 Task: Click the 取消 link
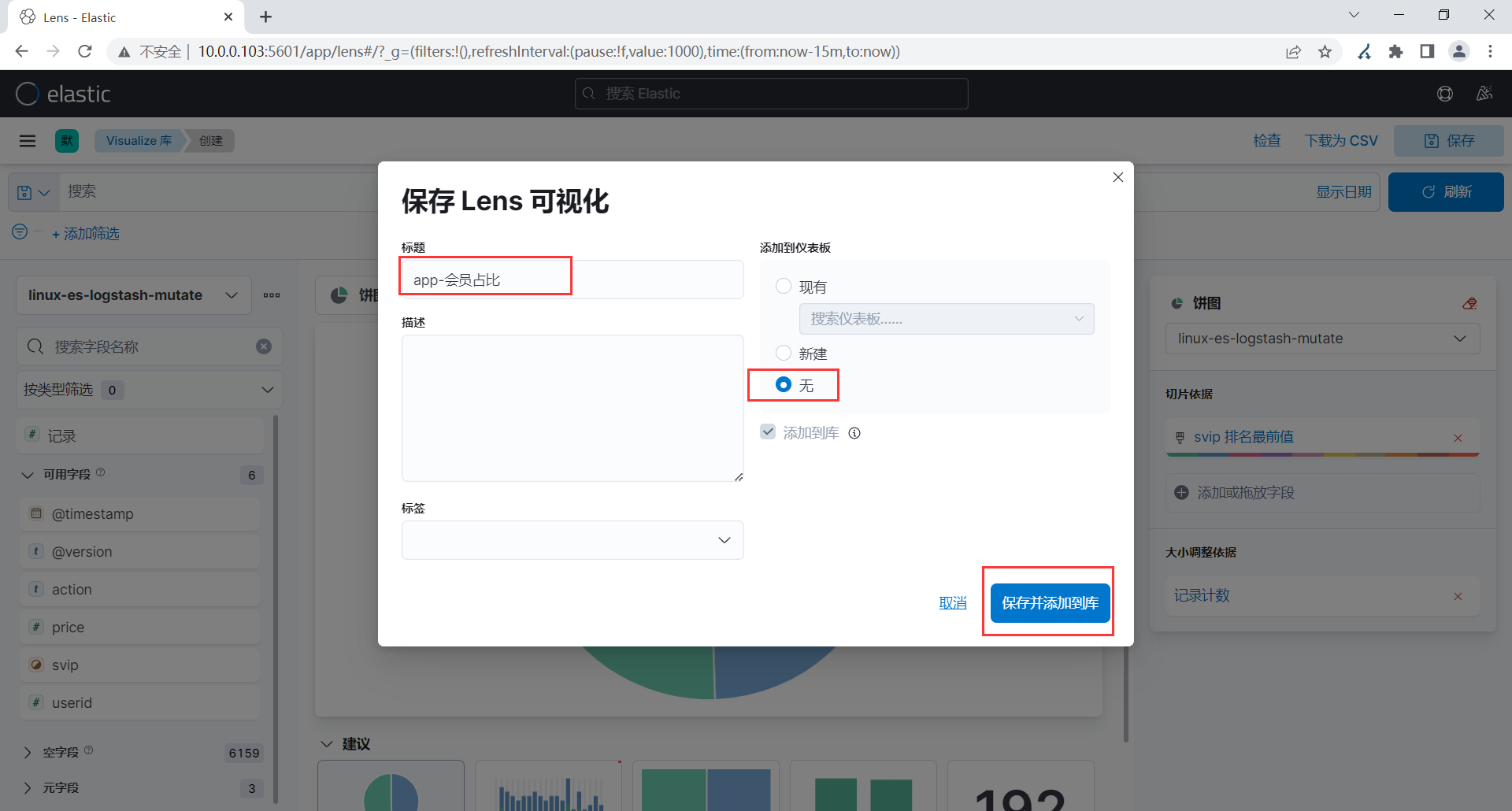[953, 603]
